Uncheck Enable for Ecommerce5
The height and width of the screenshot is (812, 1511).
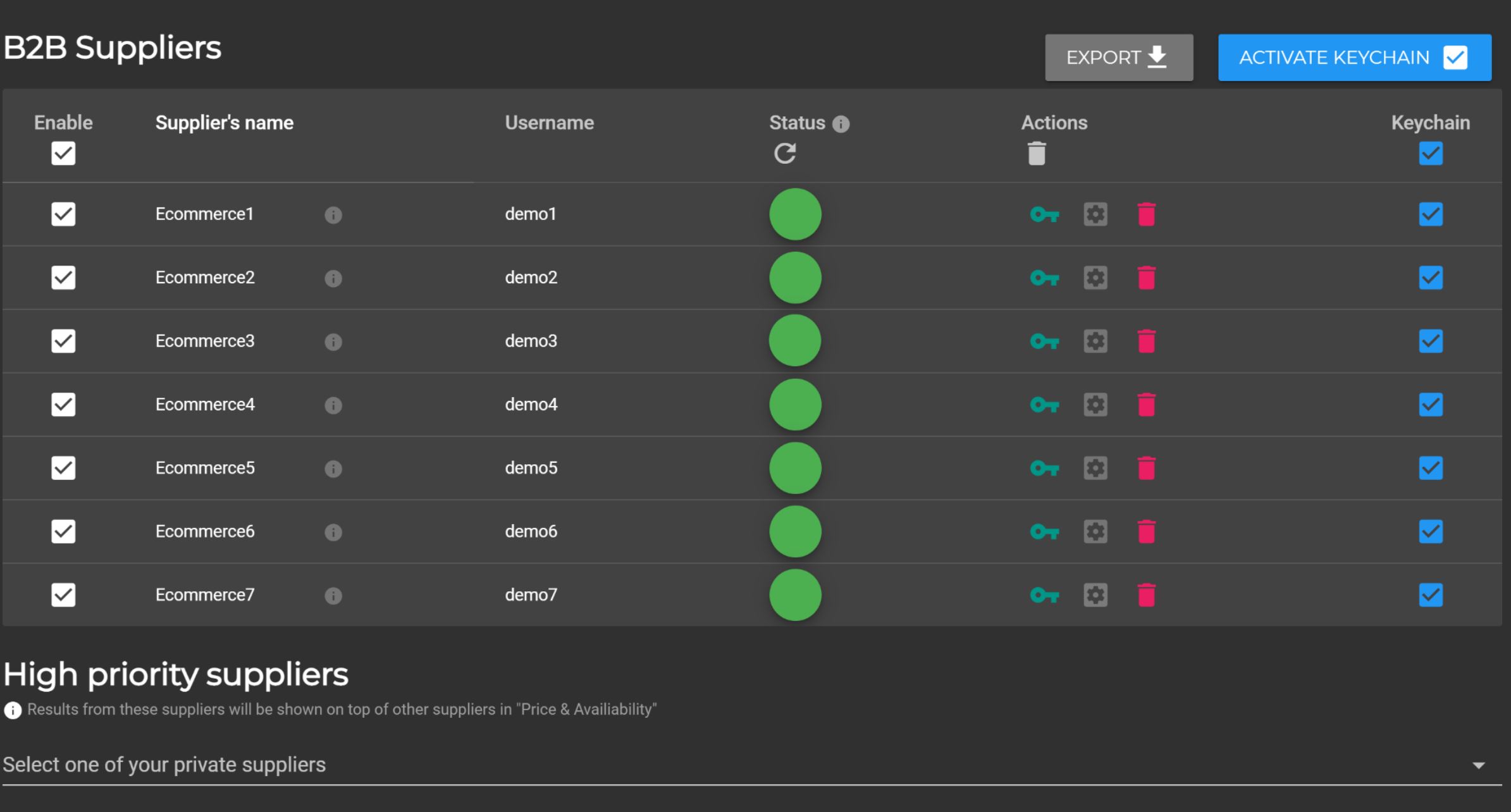pos(63,469)
